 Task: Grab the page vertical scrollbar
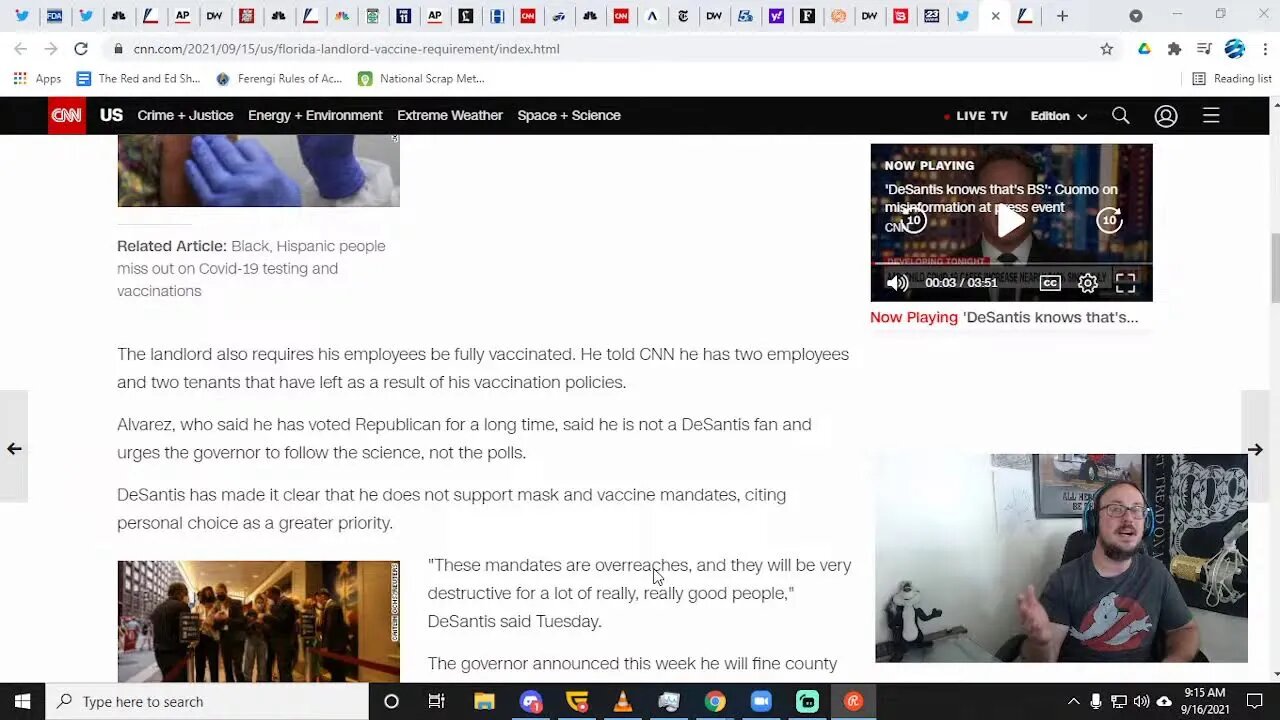click(x=1274, y=267)
